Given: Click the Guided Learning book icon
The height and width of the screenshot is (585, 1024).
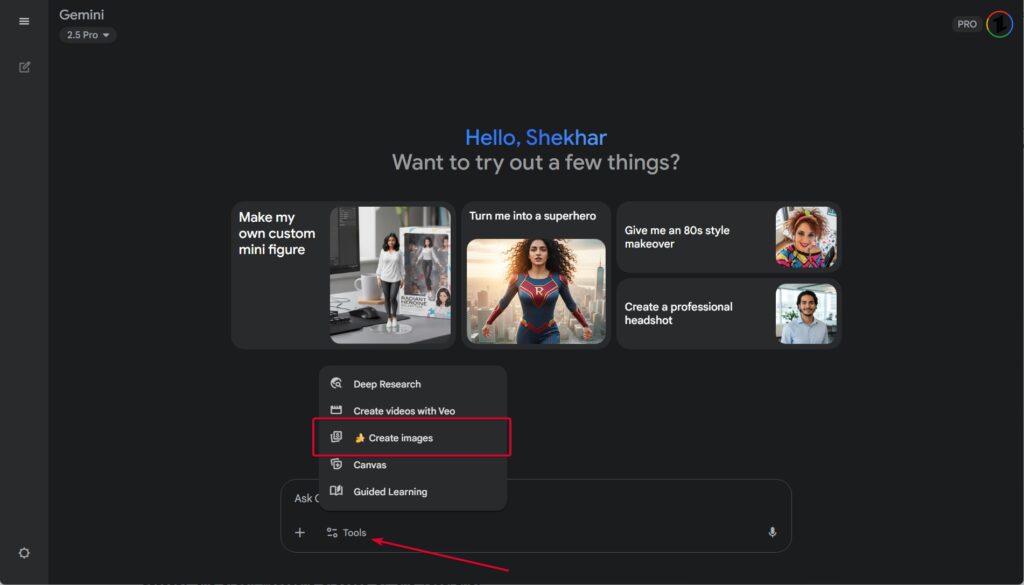Looking at the screenshot, I should pos(336,492).
